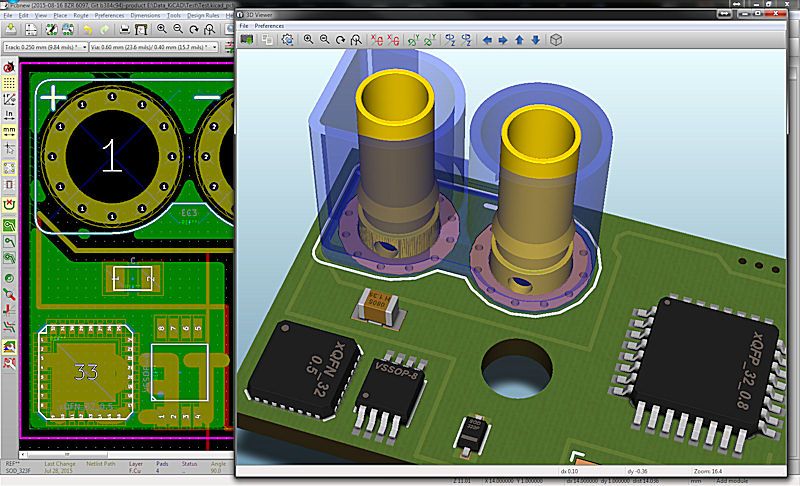800x486 pixels.
Task: Open Design Rules menu in Pcbnew
Action: point(203,16)
